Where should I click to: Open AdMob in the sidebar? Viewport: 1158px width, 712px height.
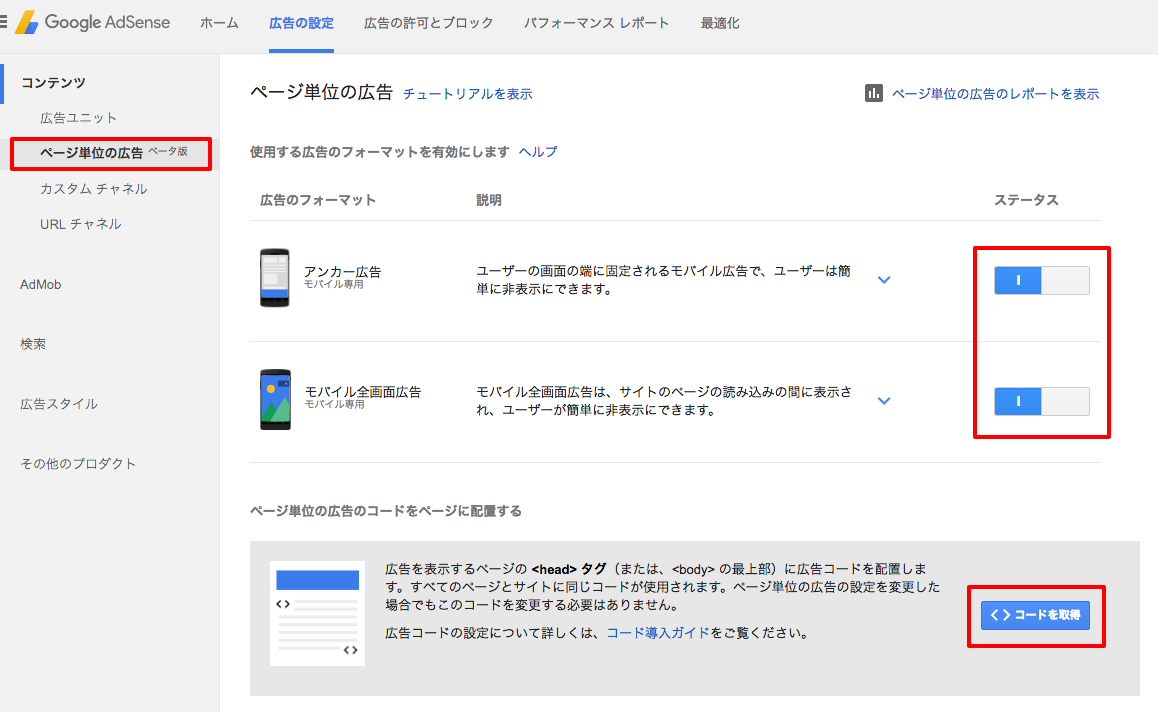[41, 284]
